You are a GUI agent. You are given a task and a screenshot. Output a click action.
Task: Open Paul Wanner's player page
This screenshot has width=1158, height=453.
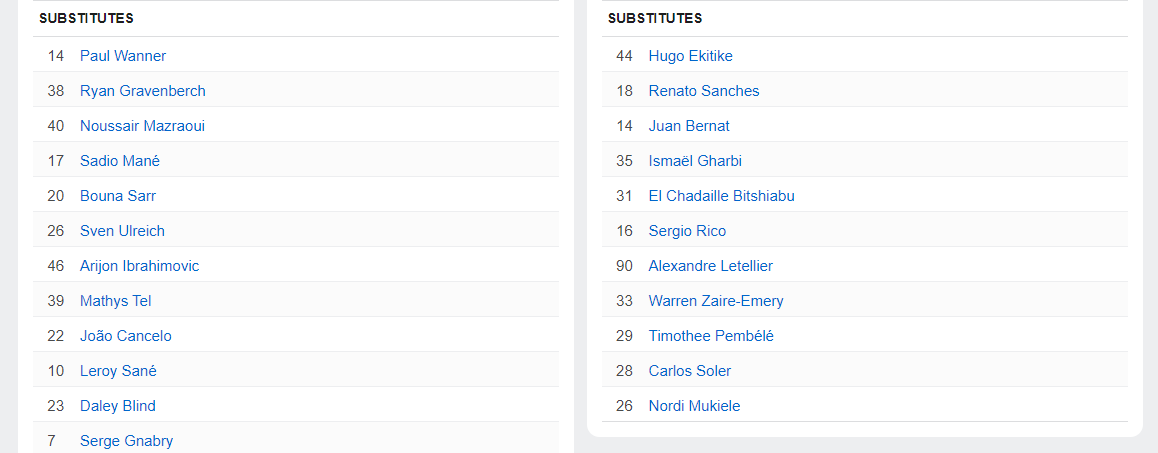pyautogui.click(x=123, y=56)
